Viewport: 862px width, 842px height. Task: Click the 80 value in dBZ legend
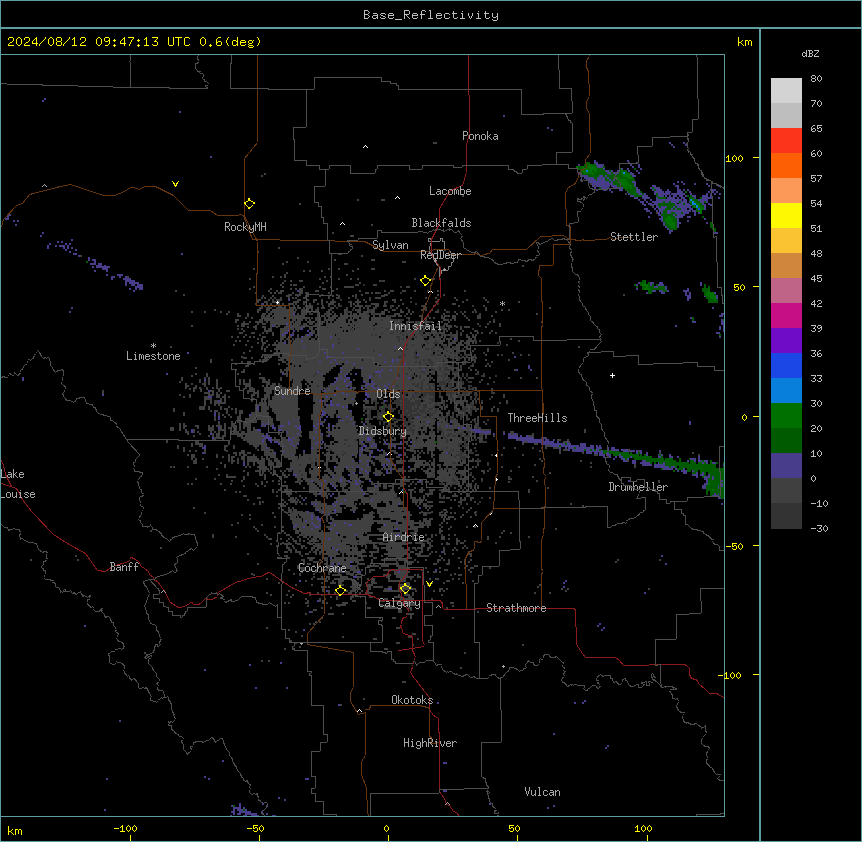coord(816,79)
